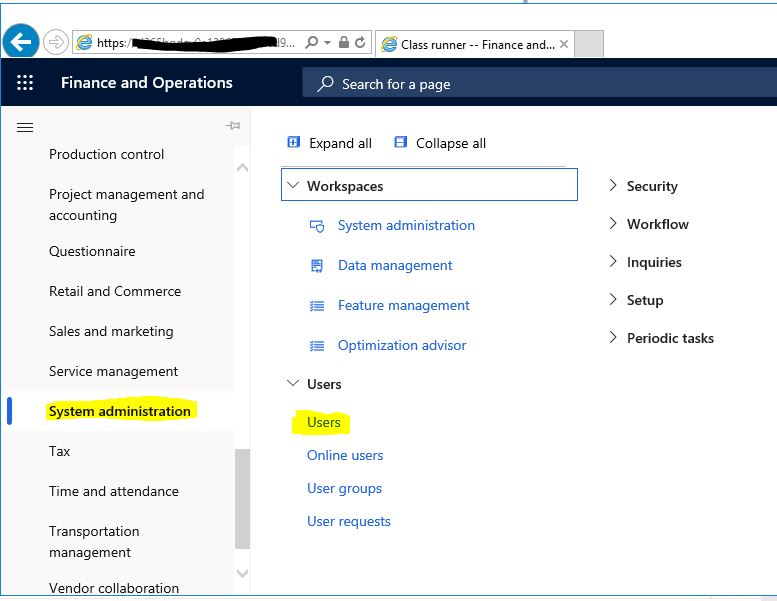Click the Expand all icon

[293, 143]
